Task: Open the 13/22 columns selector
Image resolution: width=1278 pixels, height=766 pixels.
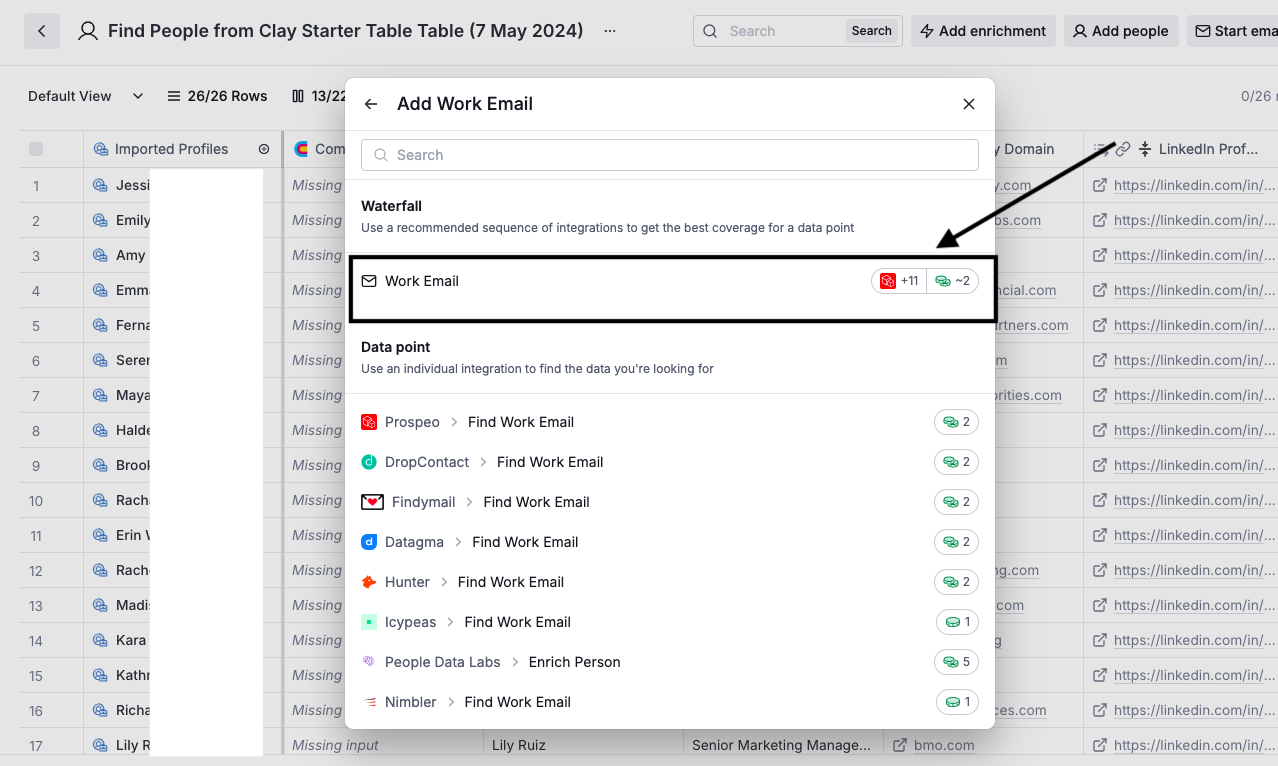Action: (x=320, y=96)
